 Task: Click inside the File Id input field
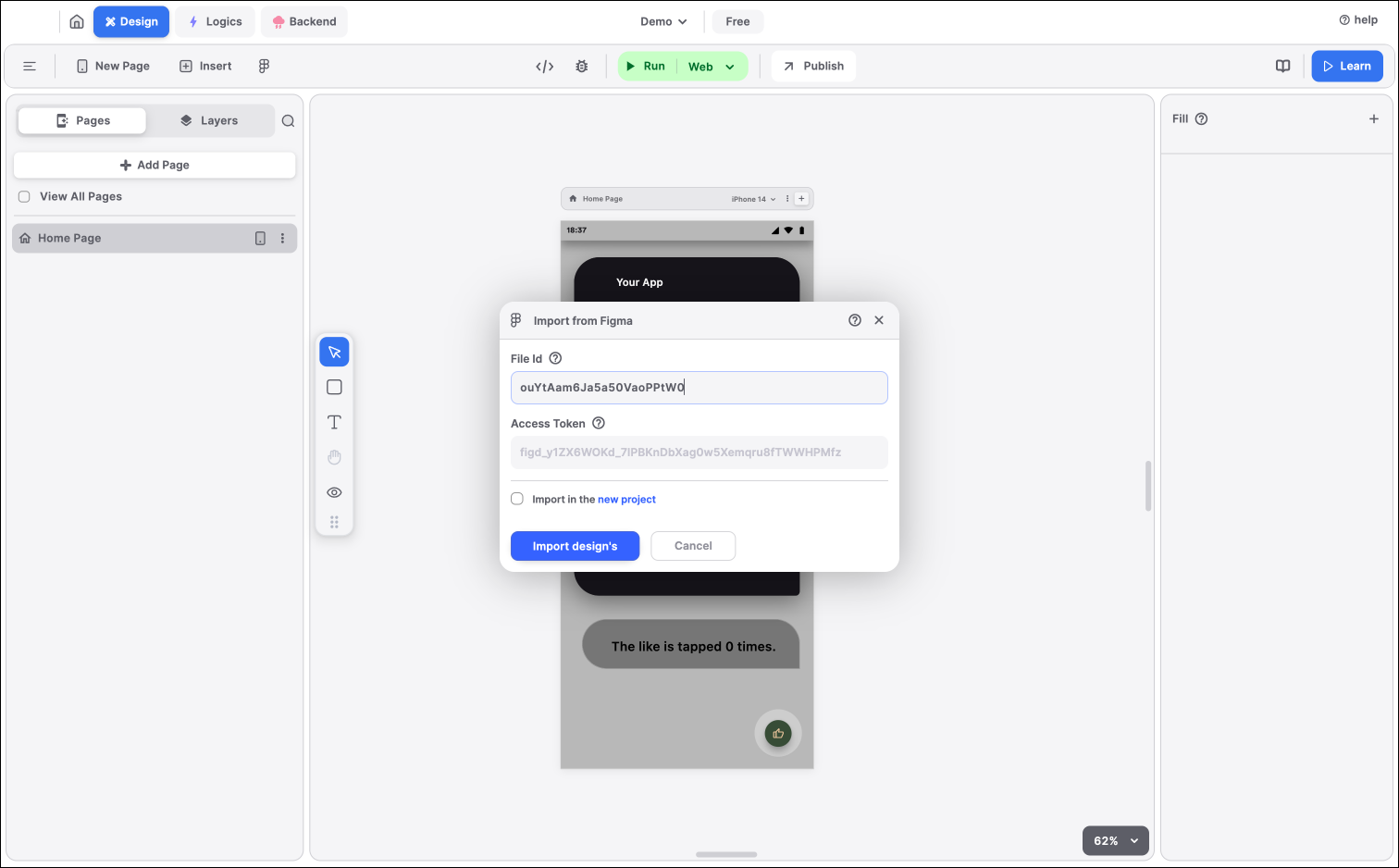point(699,387)
